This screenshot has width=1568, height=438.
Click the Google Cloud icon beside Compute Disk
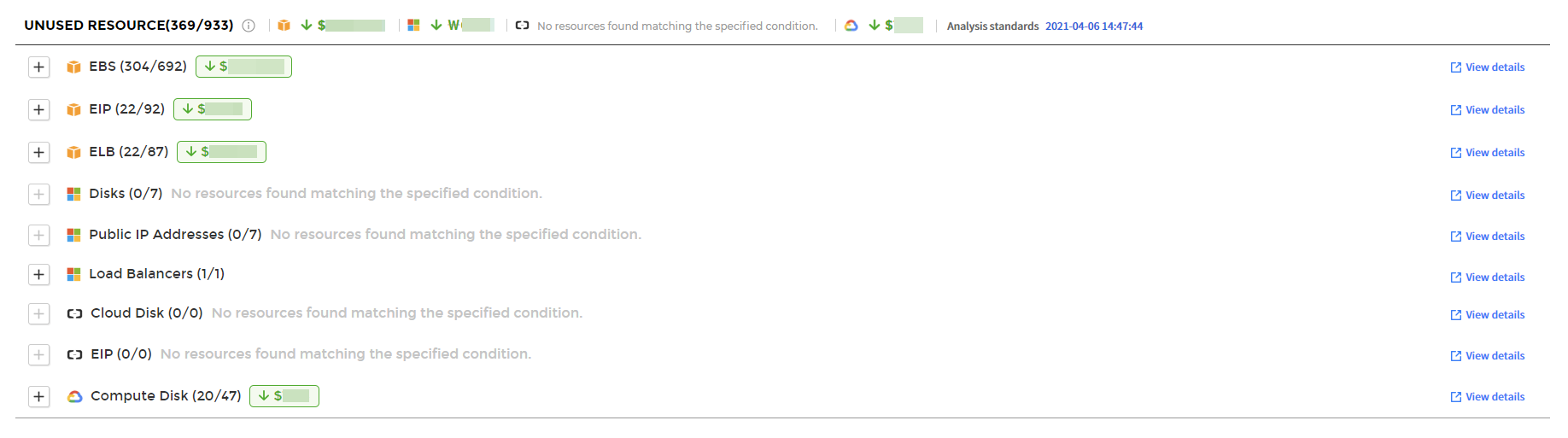[75, 396]
